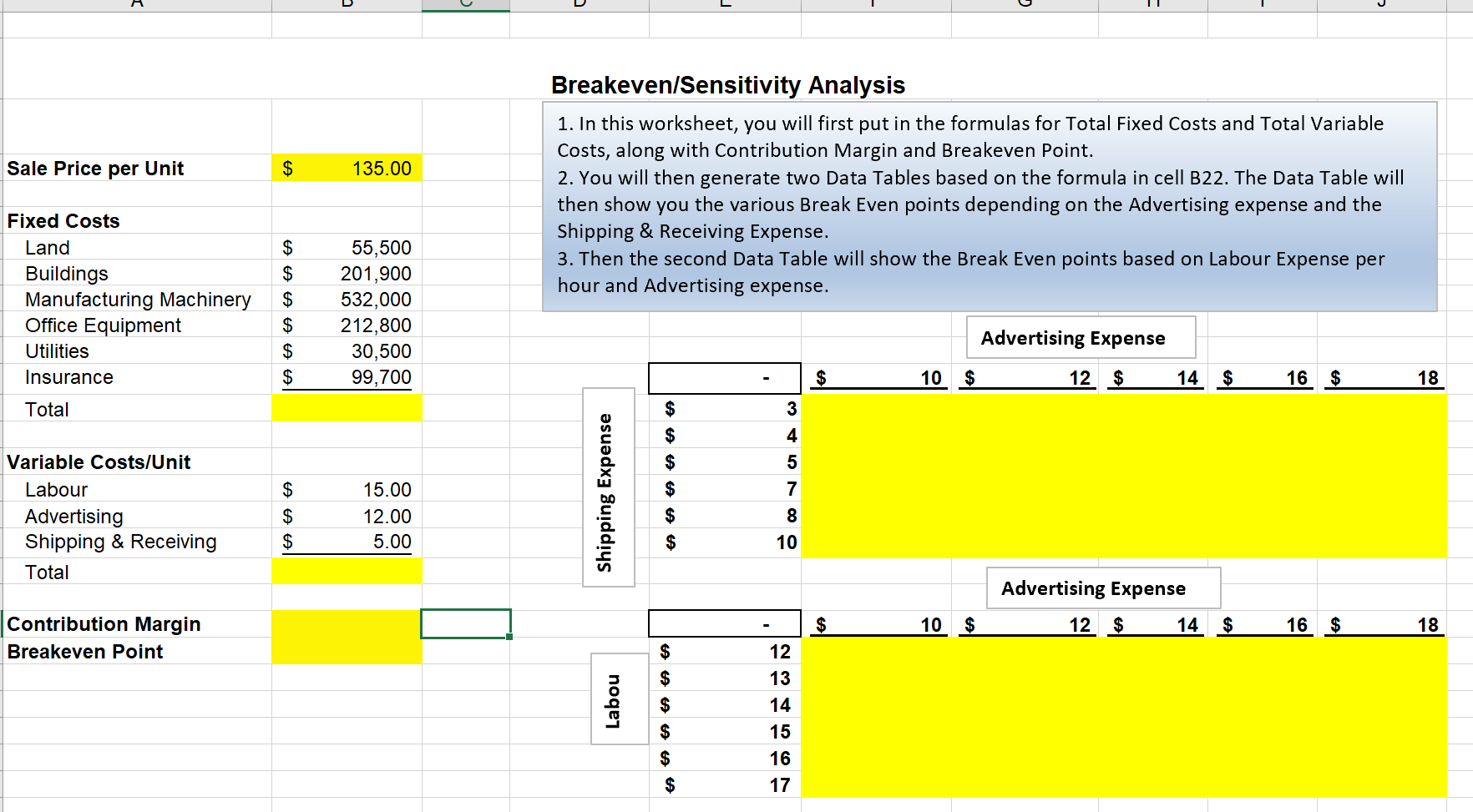Click the yellow Contribution Margin cell
The height and width of the screenshot is (812, 1473).
(x=347, y=623)
